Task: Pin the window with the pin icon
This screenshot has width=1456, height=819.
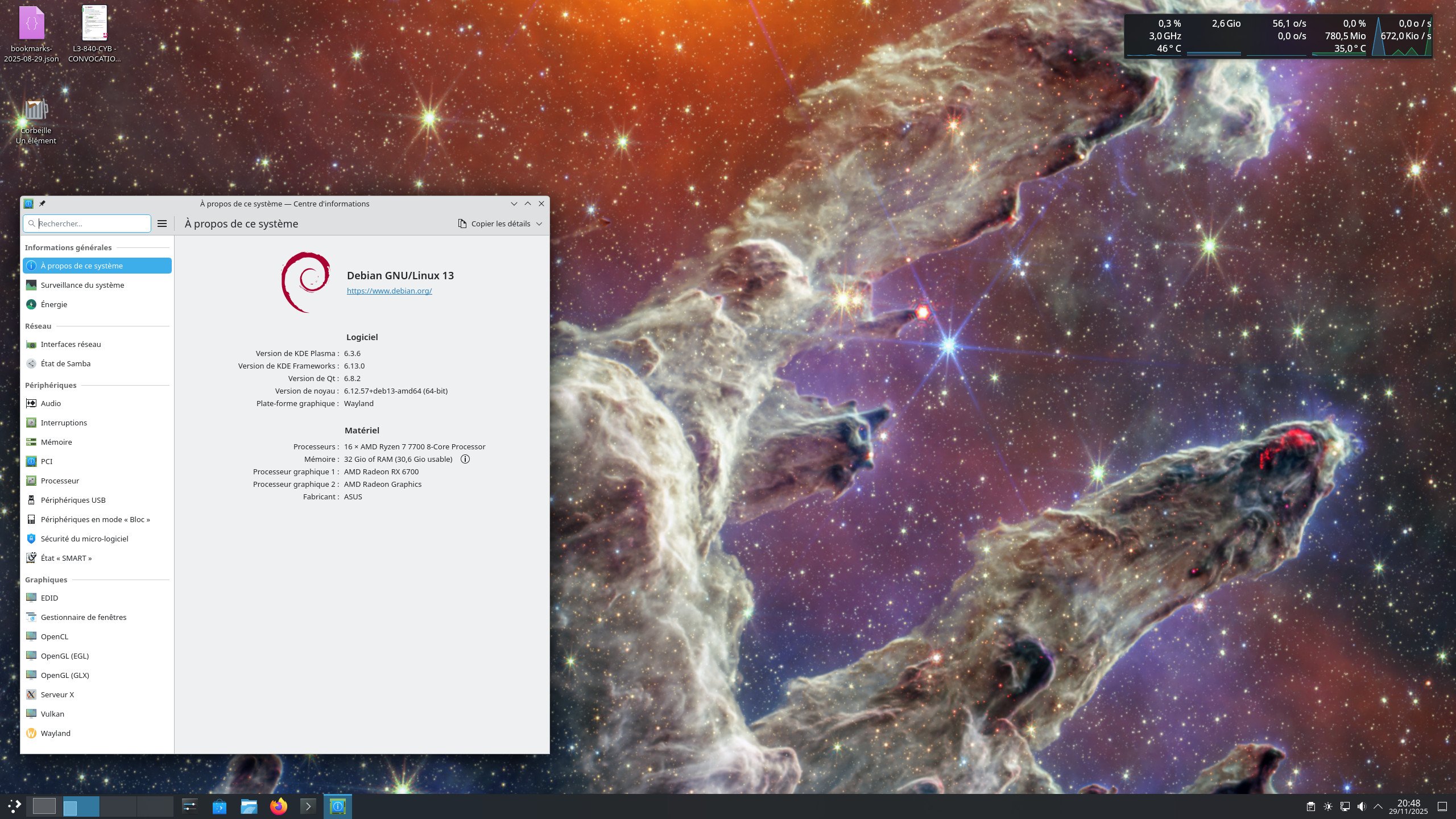Action: (x=42, y=204)
